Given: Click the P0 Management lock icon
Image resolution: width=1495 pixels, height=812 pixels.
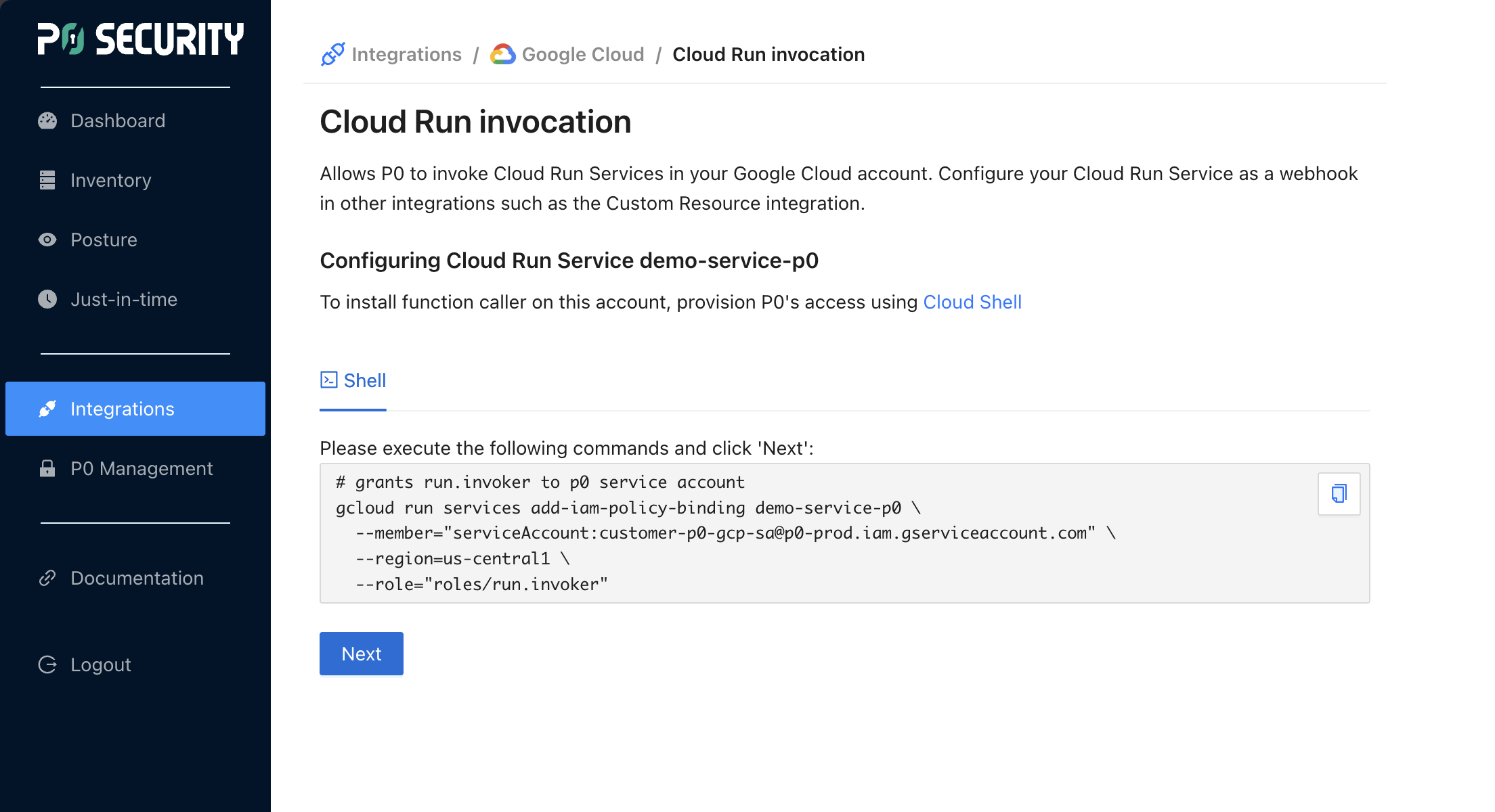Looking at the screenshot, I should 47,469.
